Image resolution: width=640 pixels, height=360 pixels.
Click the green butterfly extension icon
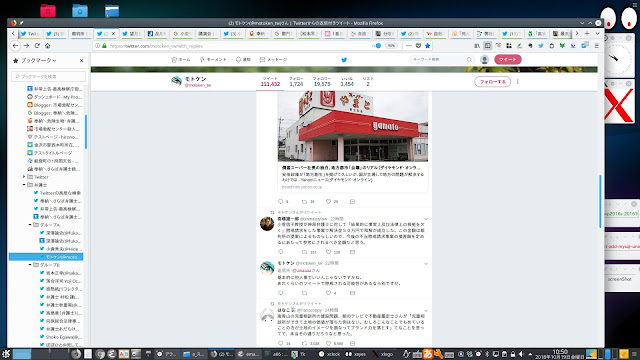(x=562, y=46)
